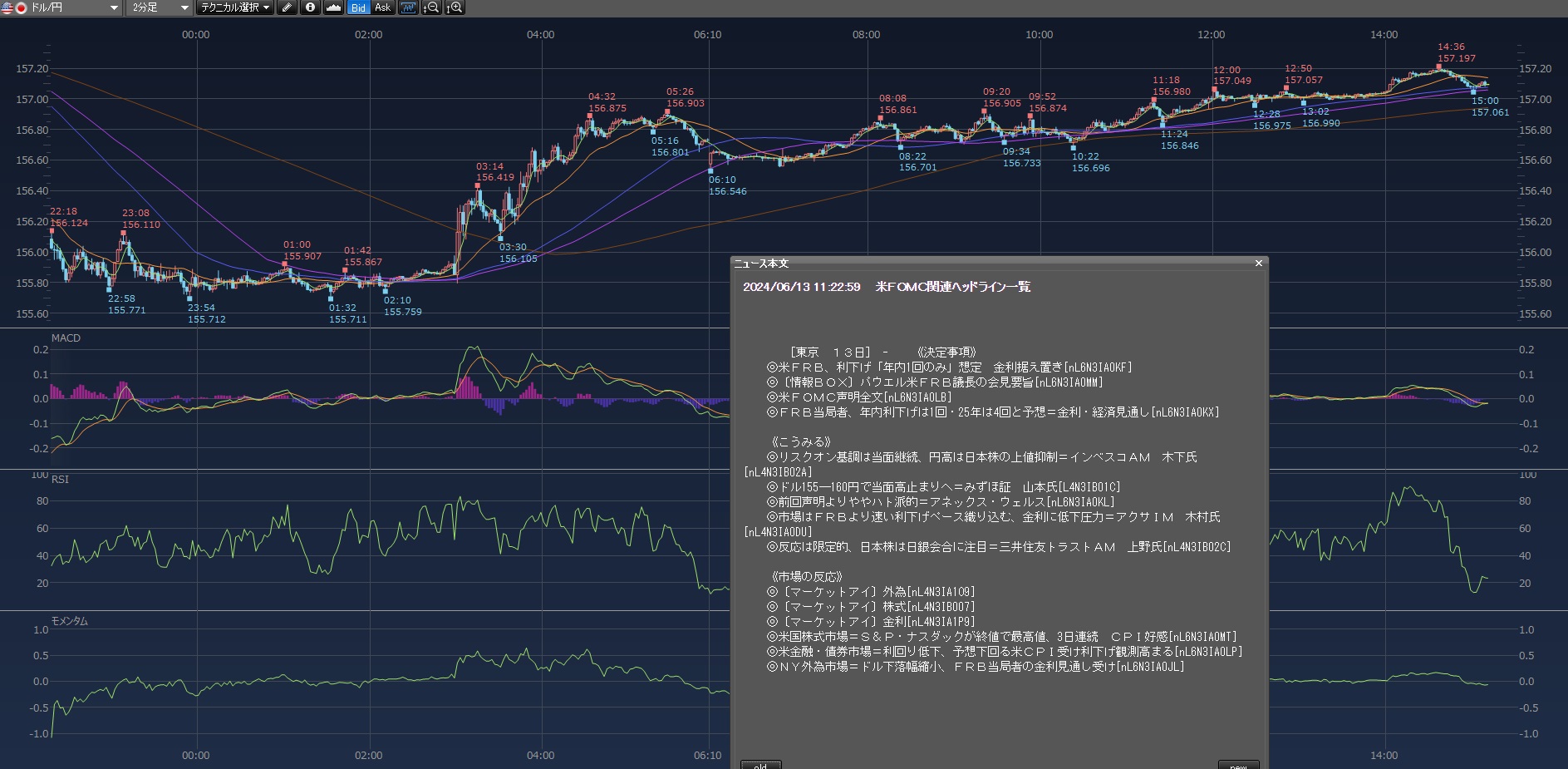Click the 米FOMC声明全文 news headline
This screenshot has height=769, width=1568.
pos(859,397)
